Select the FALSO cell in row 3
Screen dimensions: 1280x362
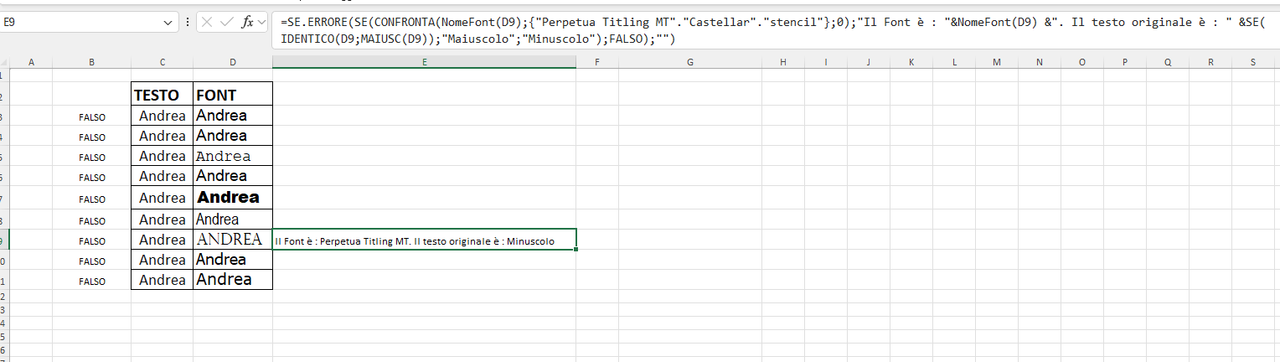tap(92, 116)
